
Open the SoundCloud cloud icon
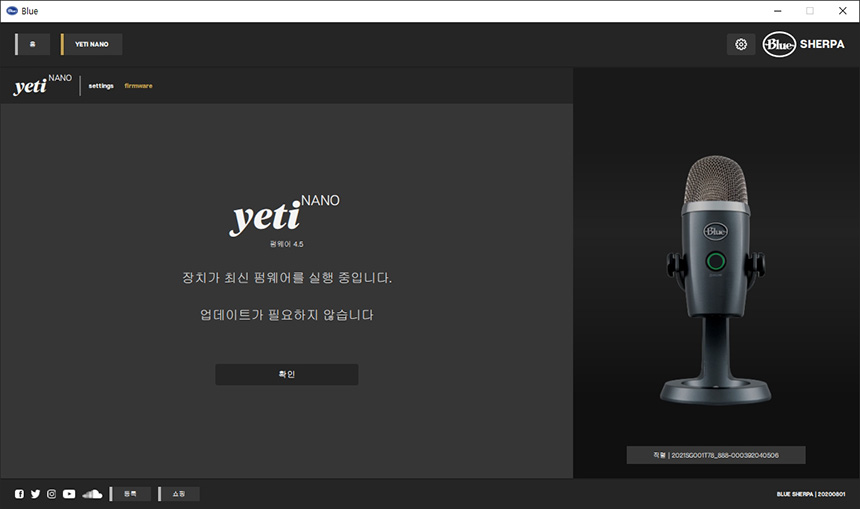[92, 494]
